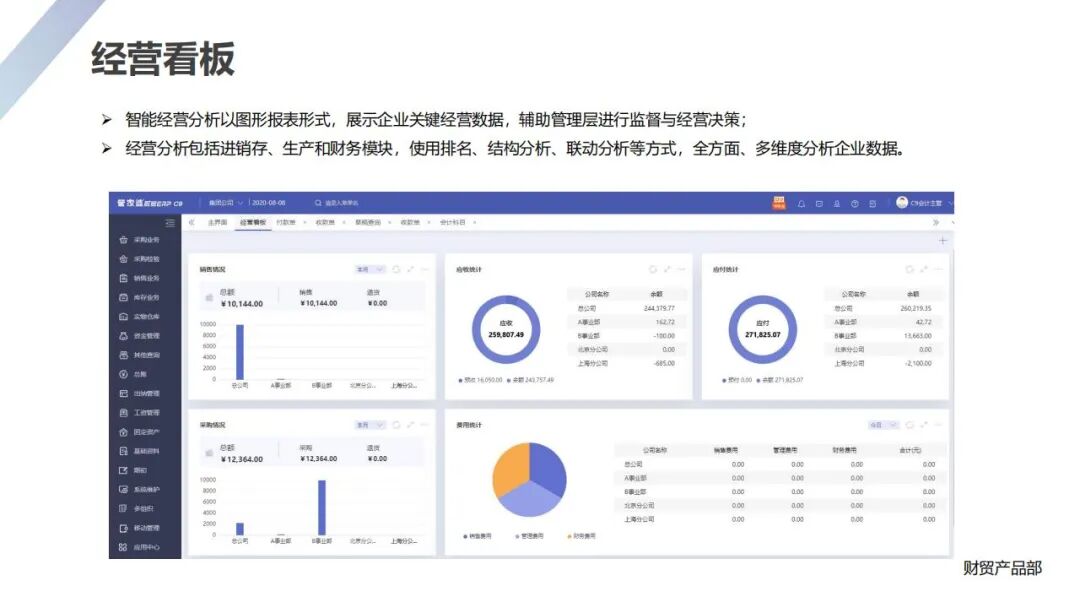Switch to the 主界面 tab
This screenshot has width=1080, height=608.
[217, 222]
